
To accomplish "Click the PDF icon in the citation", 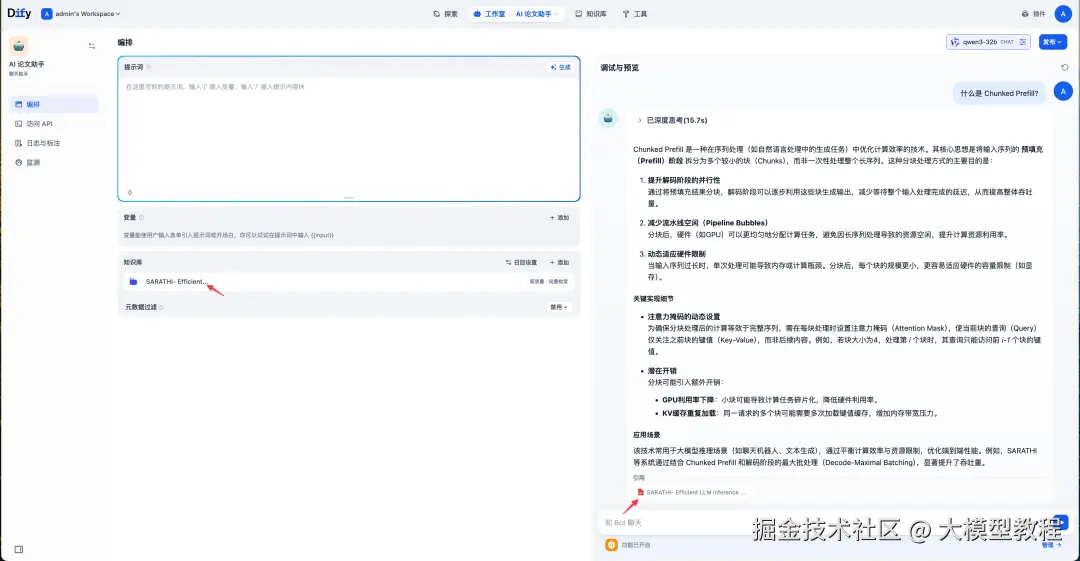I will point(641,493).
